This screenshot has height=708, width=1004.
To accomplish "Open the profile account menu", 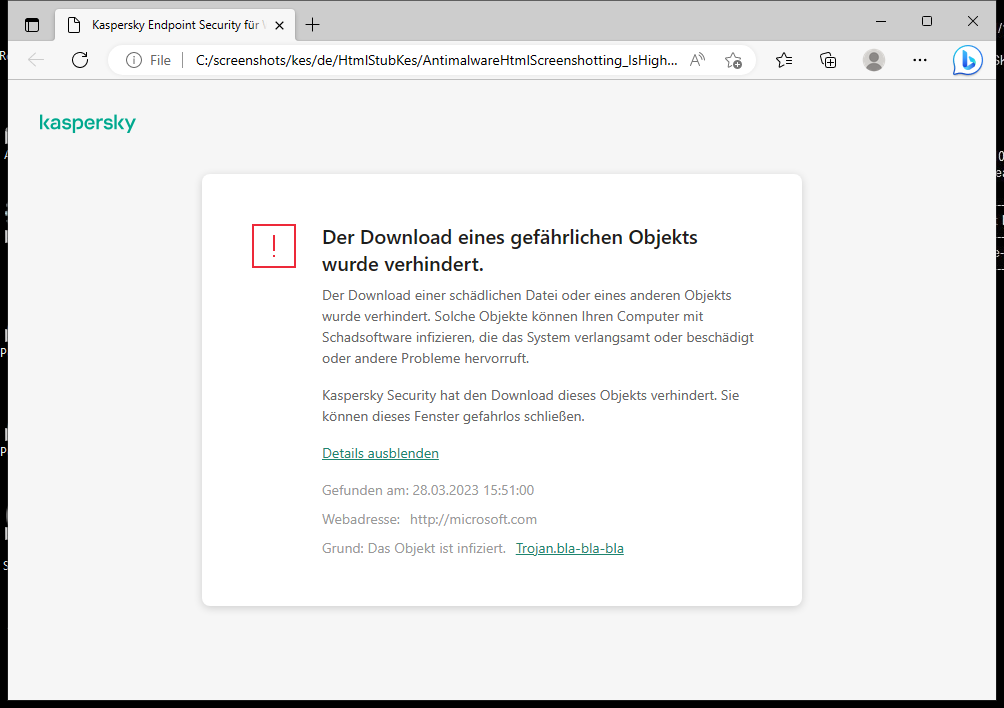I will point(873,60).
